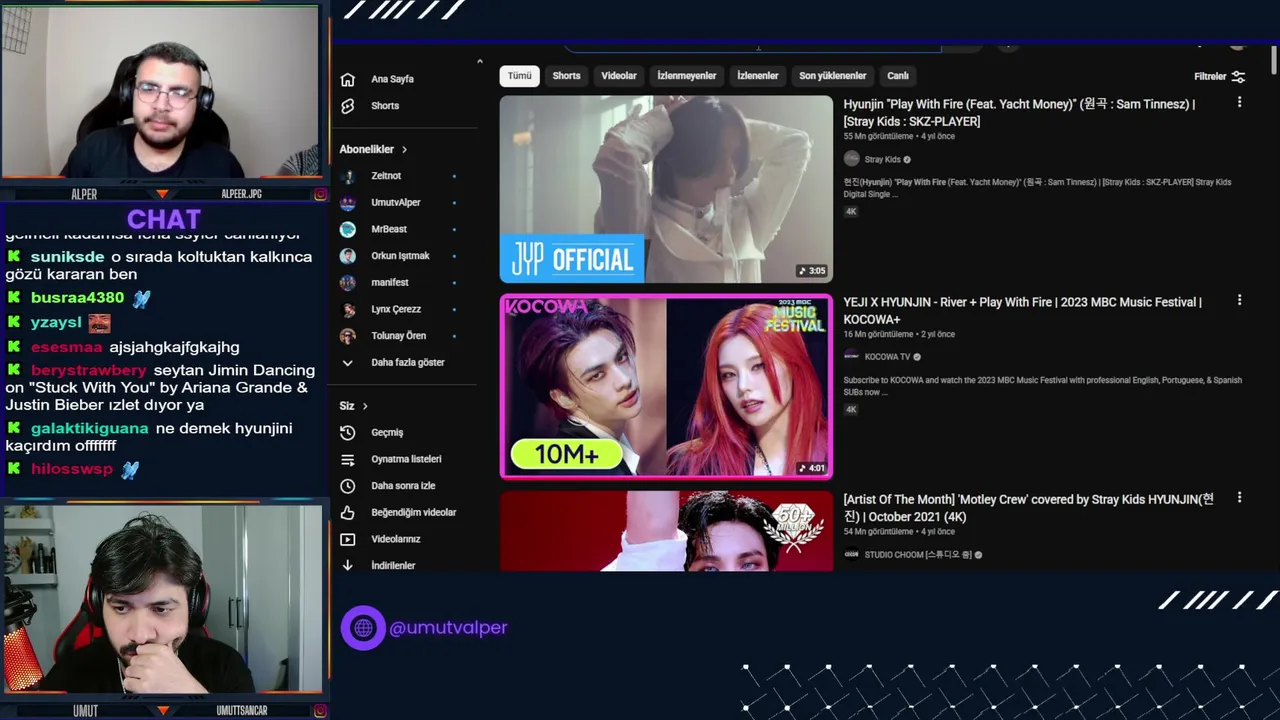
Task: Open more options for YEJI X HYUNJIN video
Action: (1239, 300)
